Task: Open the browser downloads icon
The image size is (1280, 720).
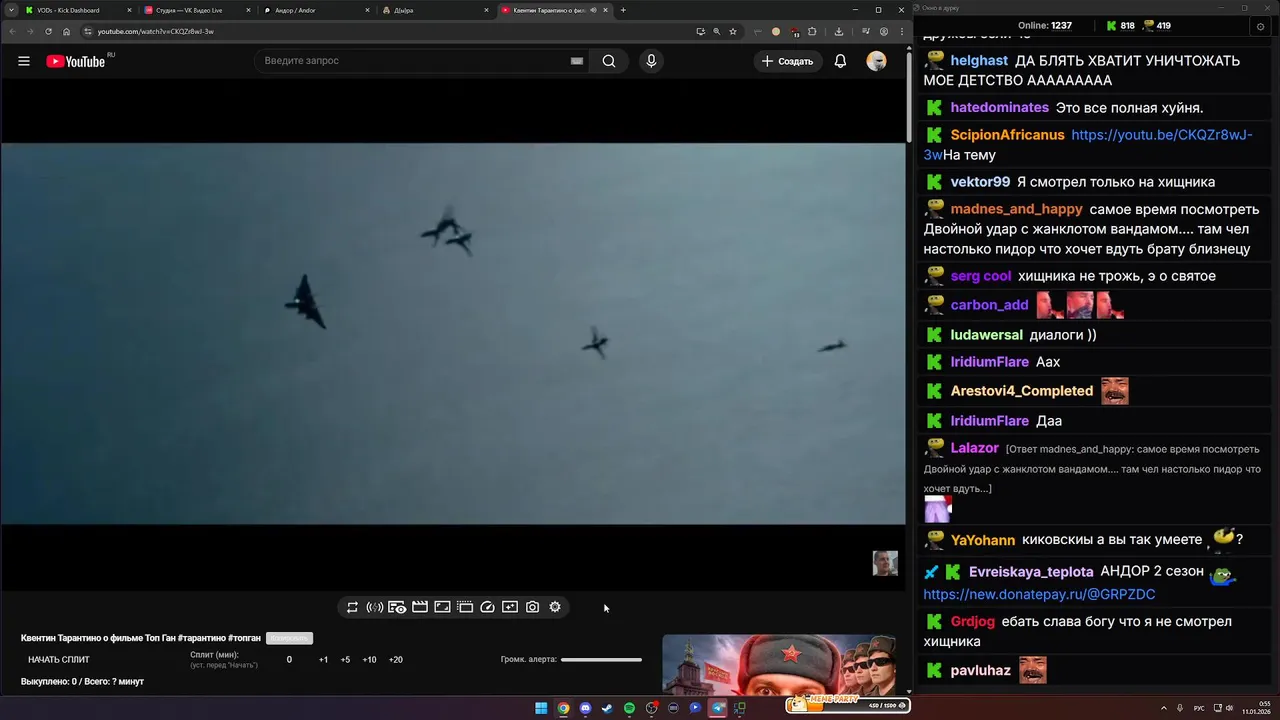Action: point(838,31)
